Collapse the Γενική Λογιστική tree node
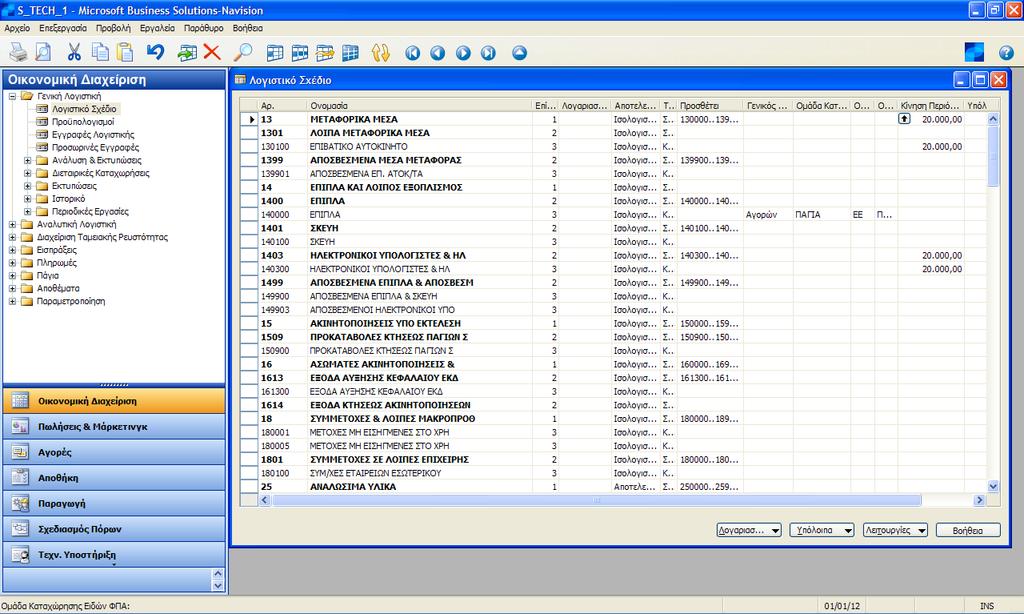The width and height of the screenshot is (1024, 614). click(12, 96)
